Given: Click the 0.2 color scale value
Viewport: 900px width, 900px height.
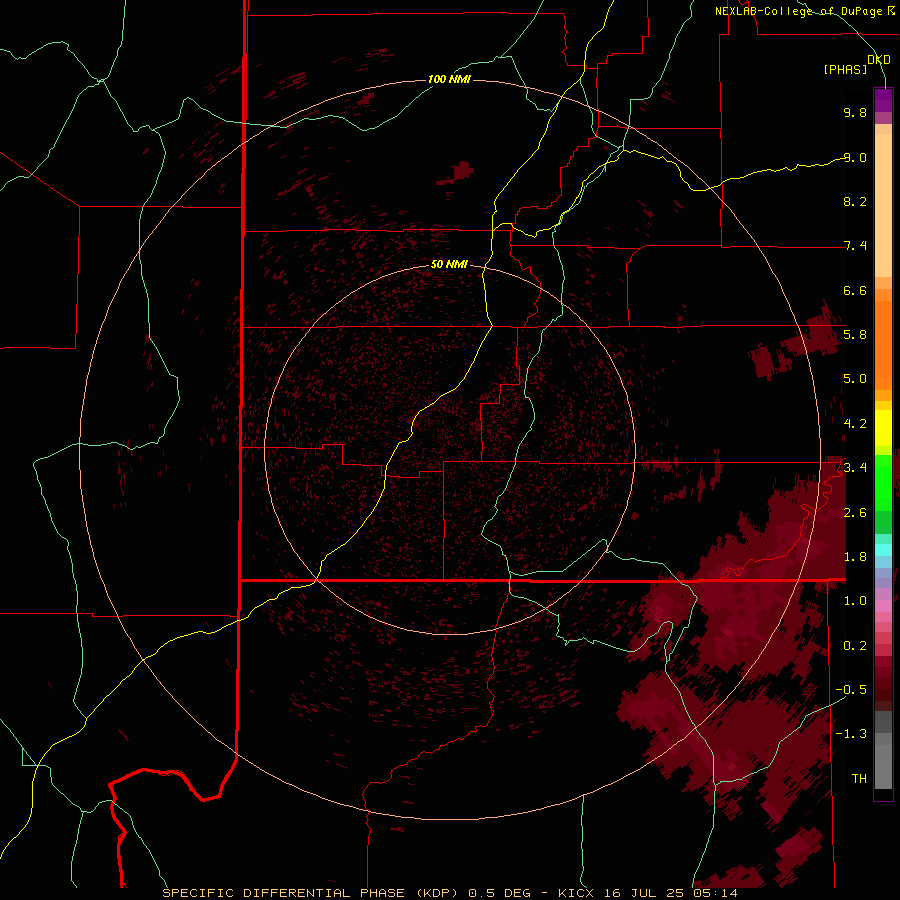Looking at the screenshot, I should point(855,646).
